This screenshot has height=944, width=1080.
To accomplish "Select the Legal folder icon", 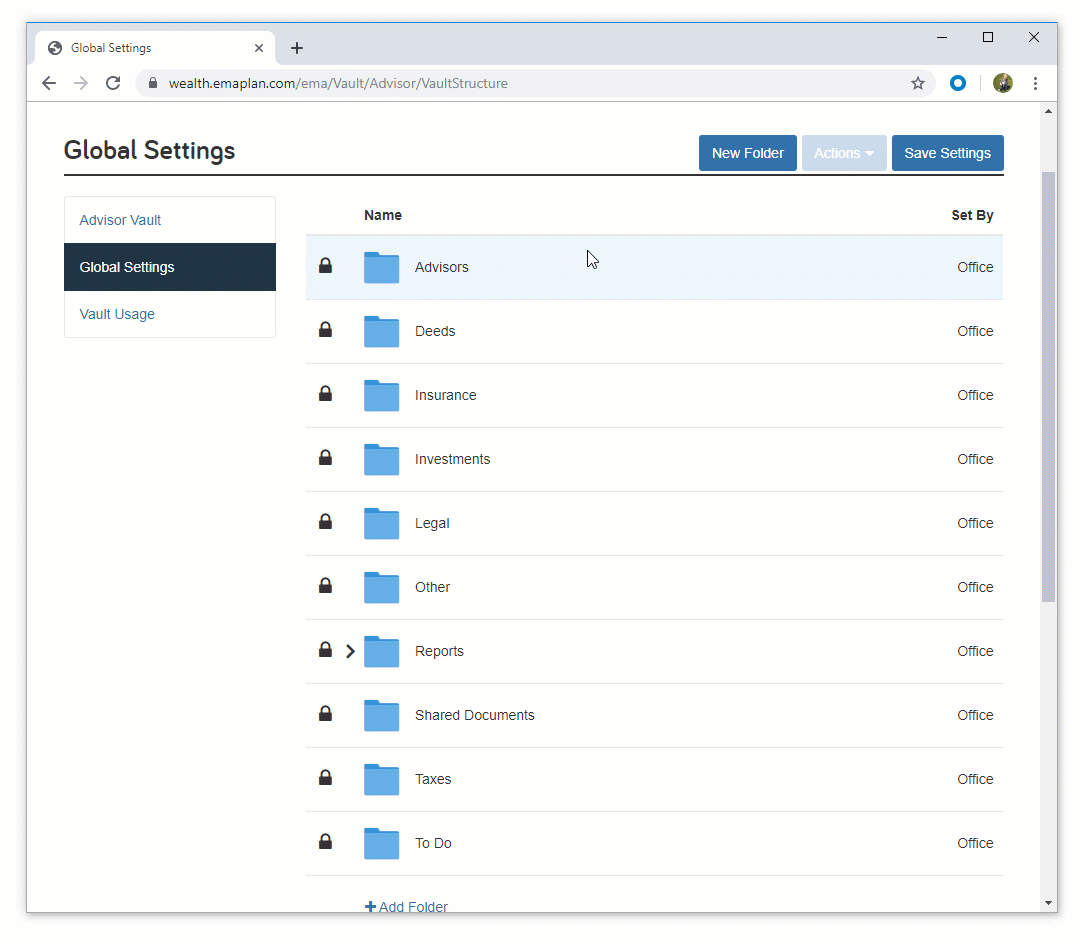I will click(x=382, y=523).
